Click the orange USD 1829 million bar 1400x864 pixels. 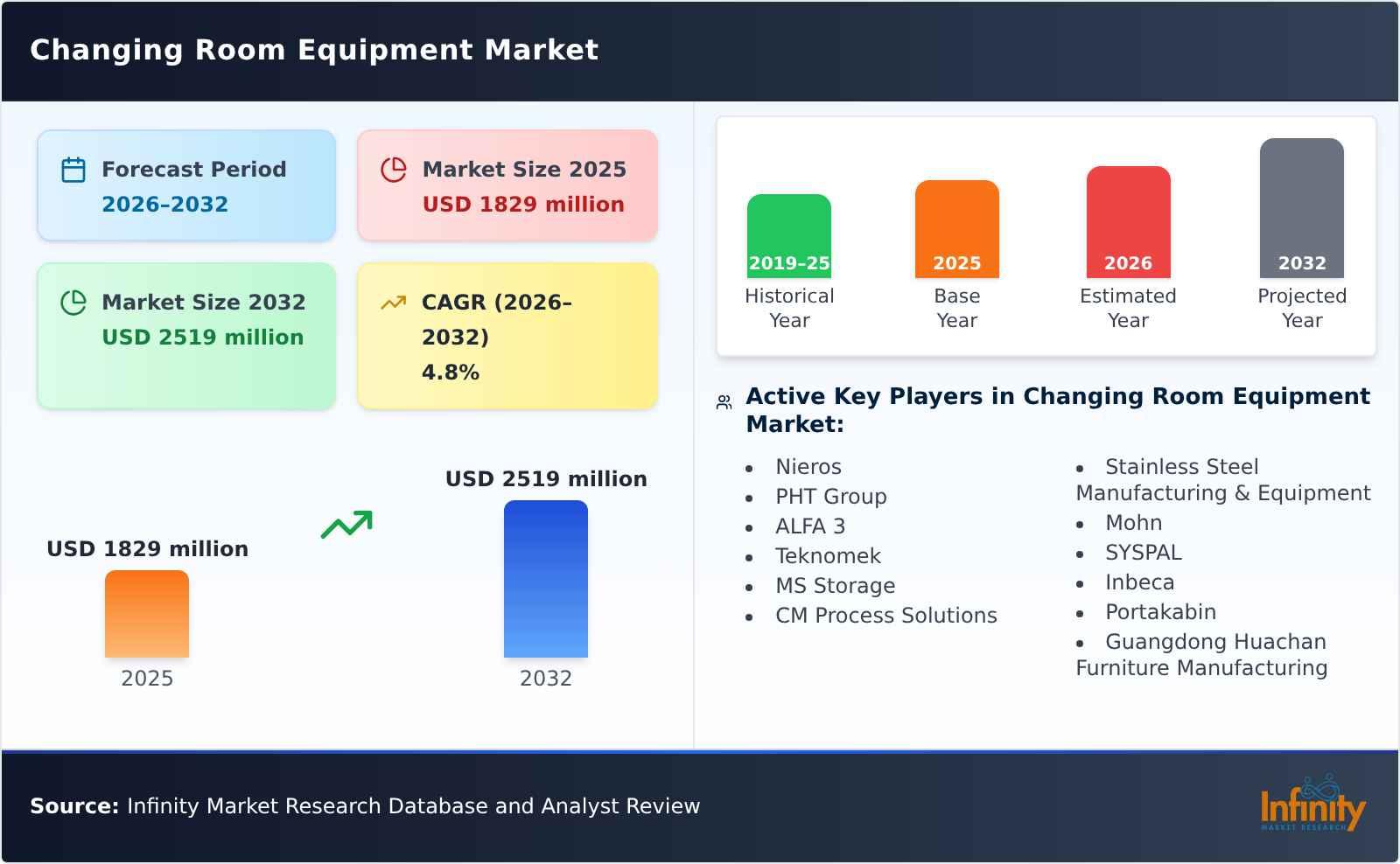[146, 615]
